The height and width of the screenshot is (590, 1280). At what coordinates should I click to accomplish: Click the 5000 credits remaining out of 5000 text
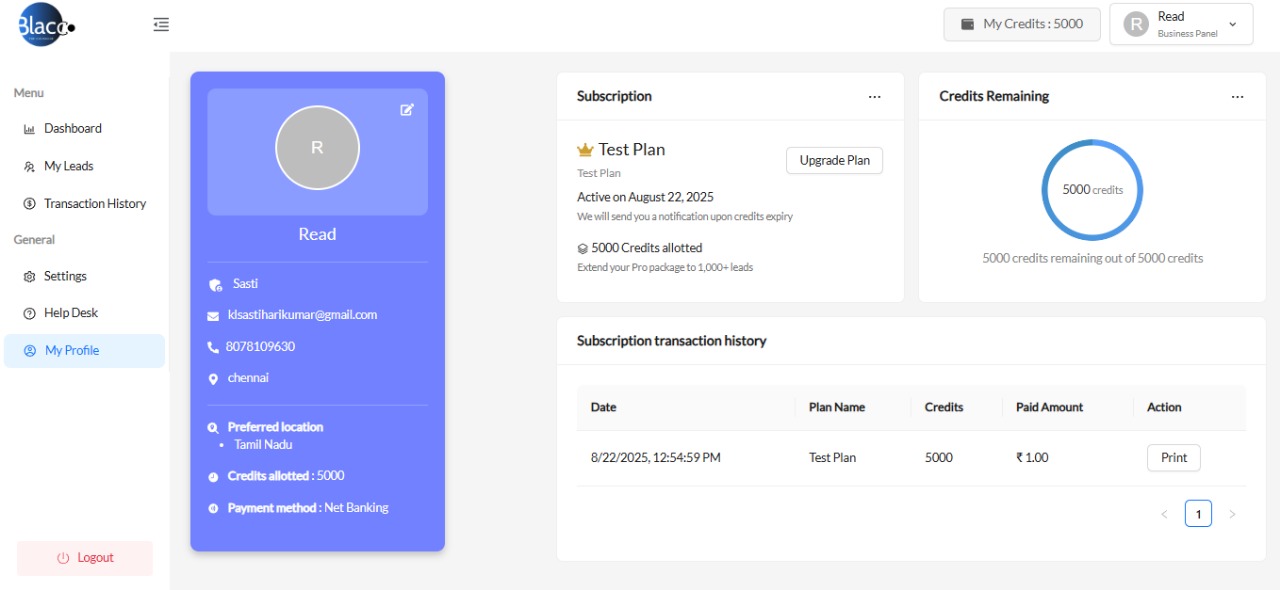(x=1093, y=259)
